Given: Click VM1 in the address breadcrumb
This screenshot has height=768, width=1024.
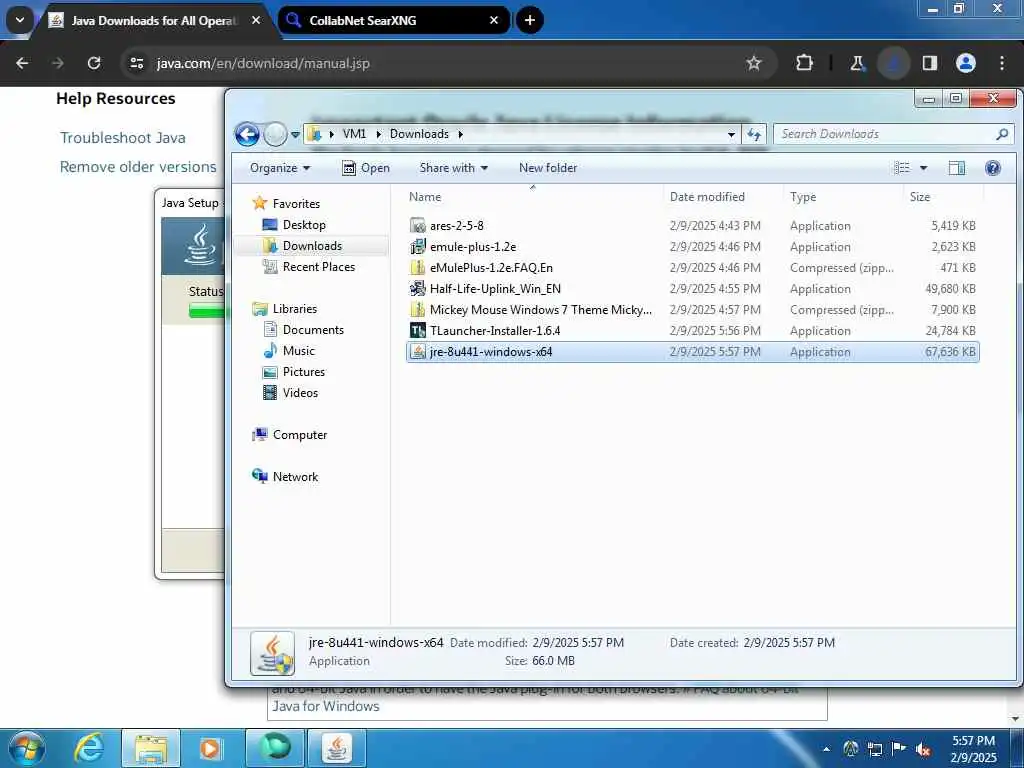Looking at the screenshot, I should [355, 134].
